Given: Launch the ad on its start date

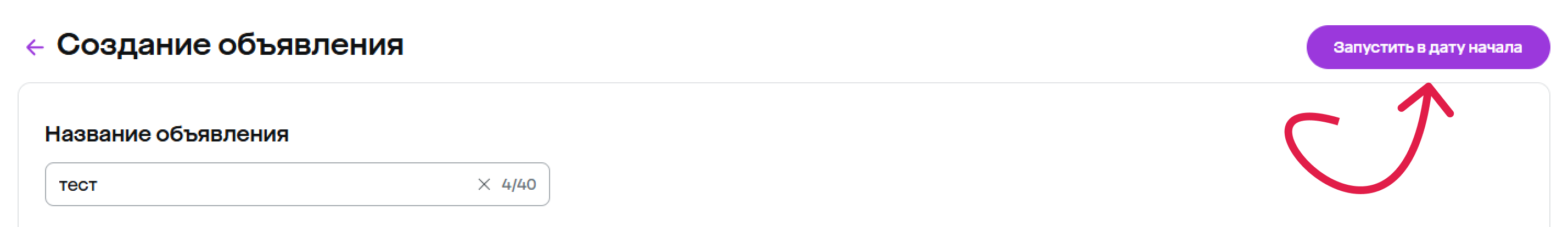Looking at the screenshot, I should click(1427, 47).
